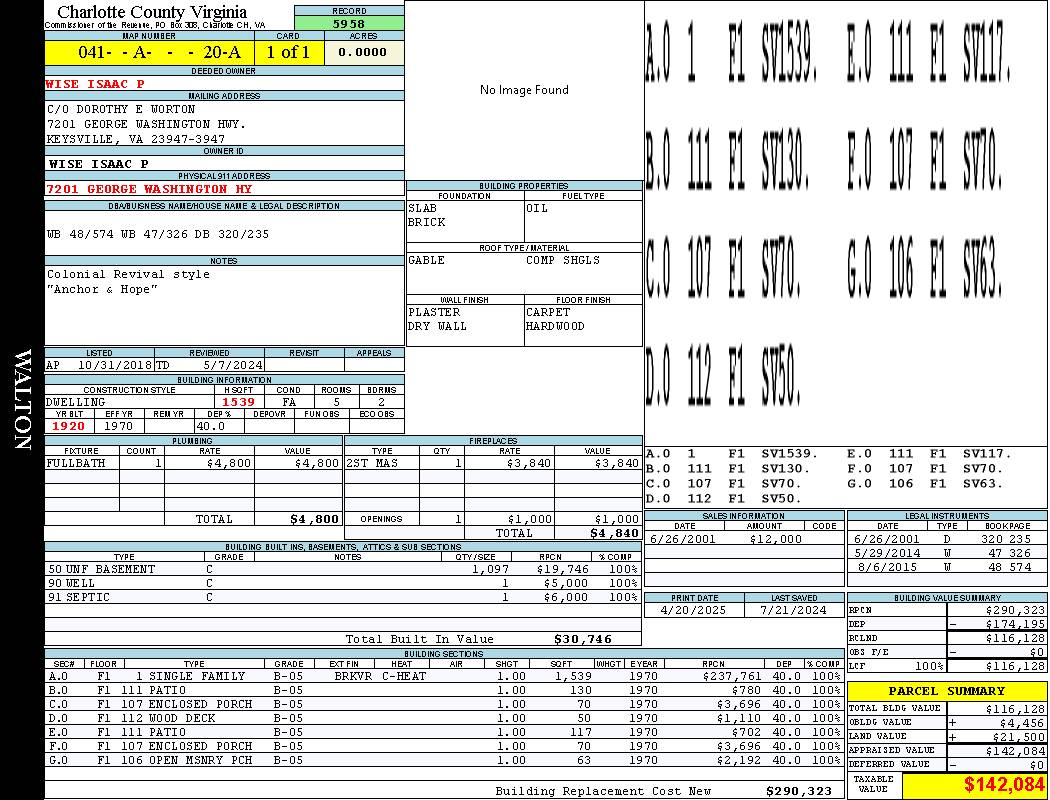
Task: Select the DEP % value 40.0 in Building Information
Action: [211, 426]
